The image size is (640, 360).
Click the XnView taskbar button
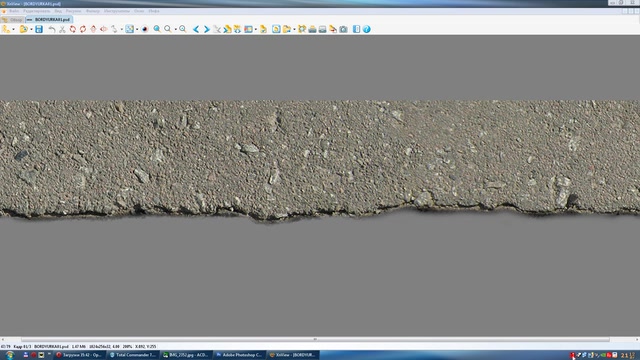tap(293, 355)
